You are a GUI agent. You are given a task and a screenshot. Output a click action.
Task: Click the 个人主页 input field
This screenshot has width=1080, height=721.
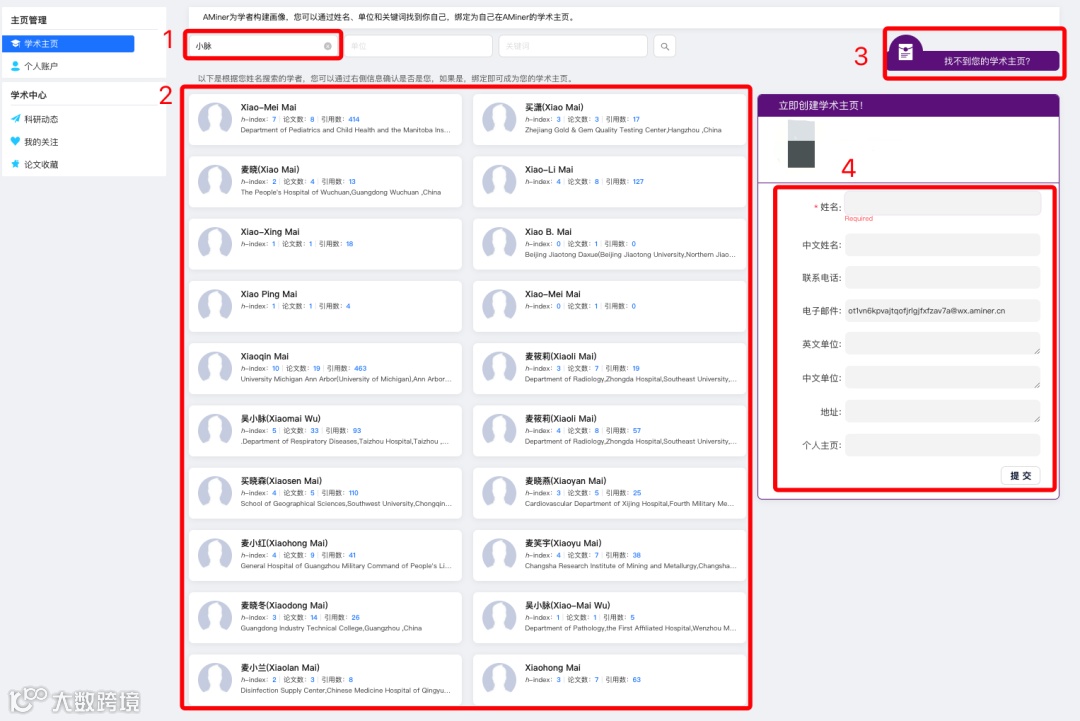pos(942,445)
